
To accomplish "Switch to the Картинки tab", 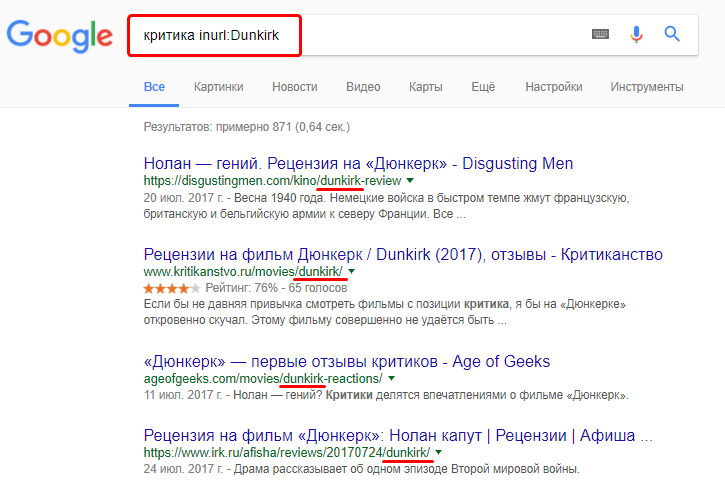I will click(x=218, y=87).
